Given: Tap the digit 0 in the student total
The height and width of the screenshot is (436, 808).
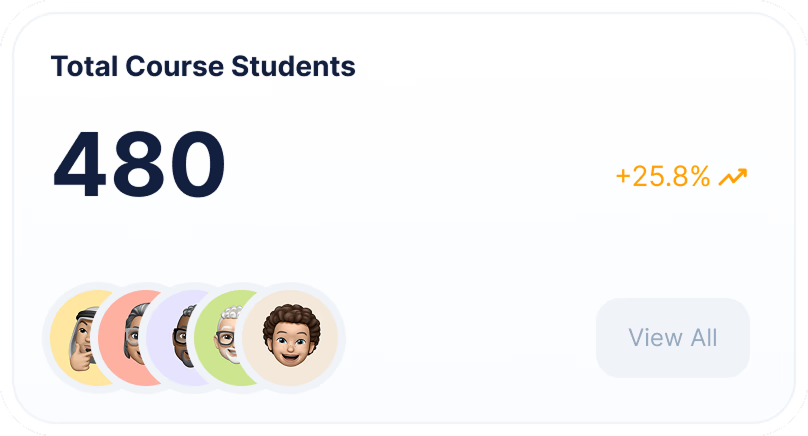Looking at the screenshot, I should tap(198, 164).
